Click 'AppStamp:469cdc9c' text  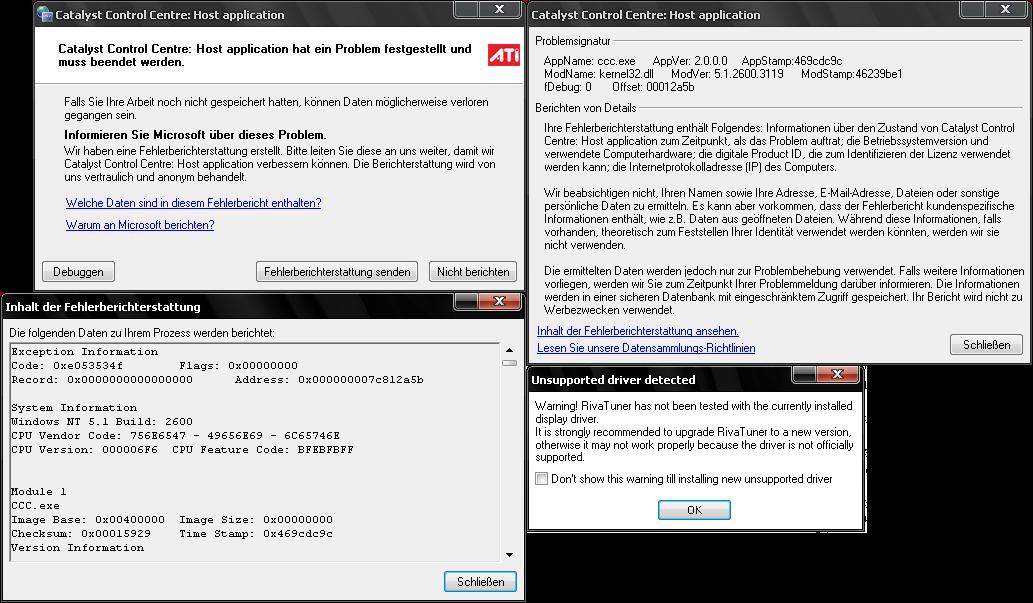pyautogui.click(x=791, y=61)
